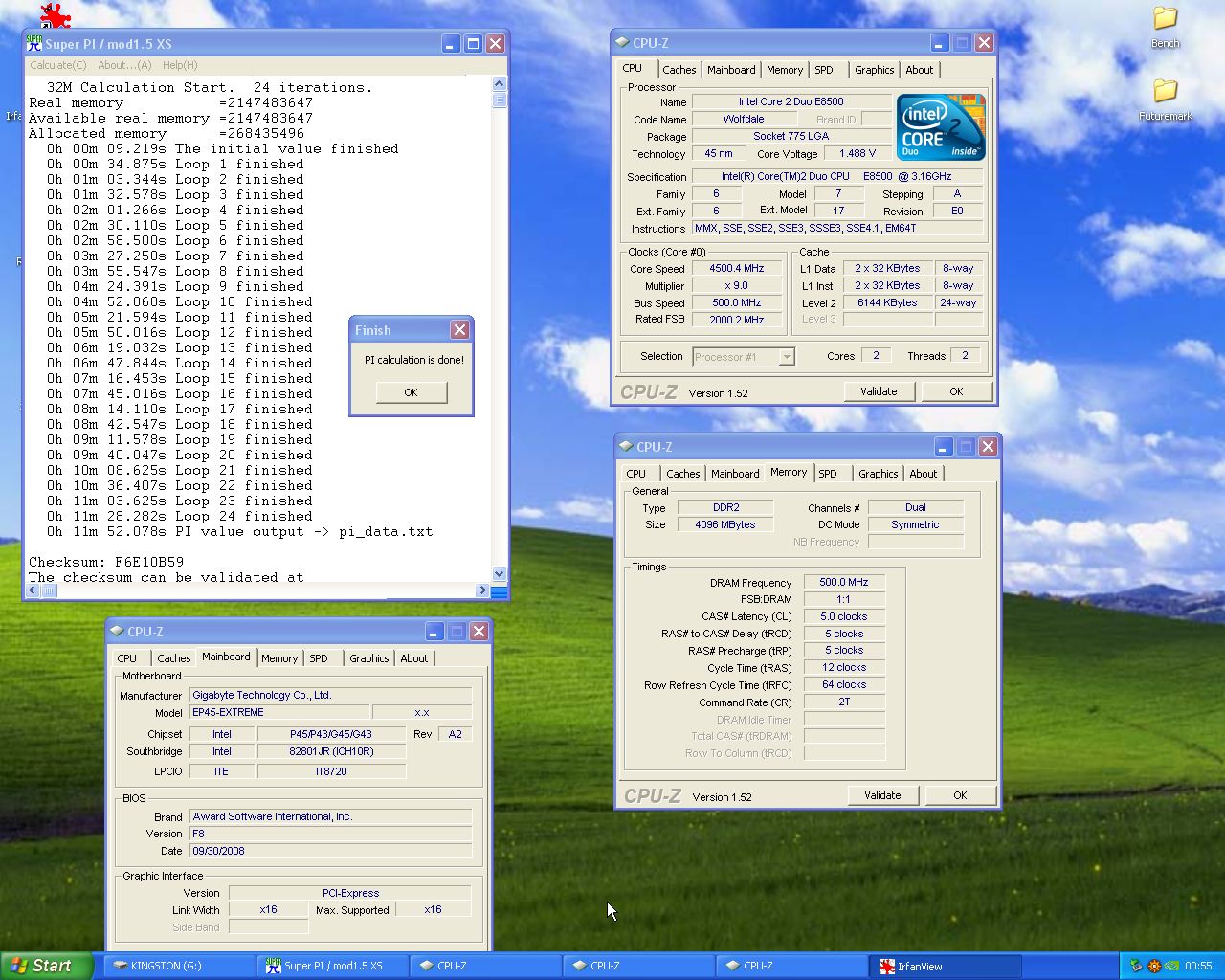Image resolution: width=1225 pixels, height=980 pixels.
Task: Click Loop 24 finished line
Action: [x=180, y=516]
